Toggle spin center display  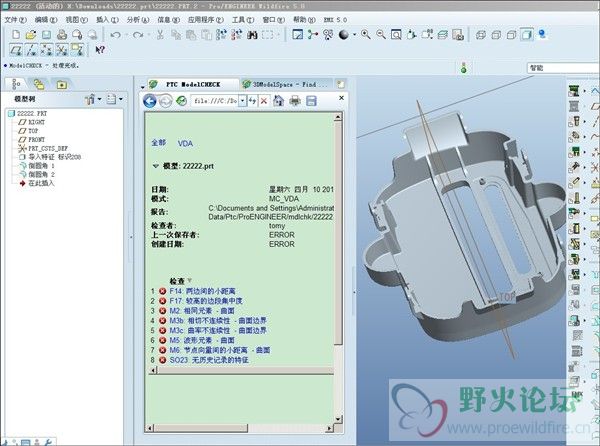coord(313,35)
